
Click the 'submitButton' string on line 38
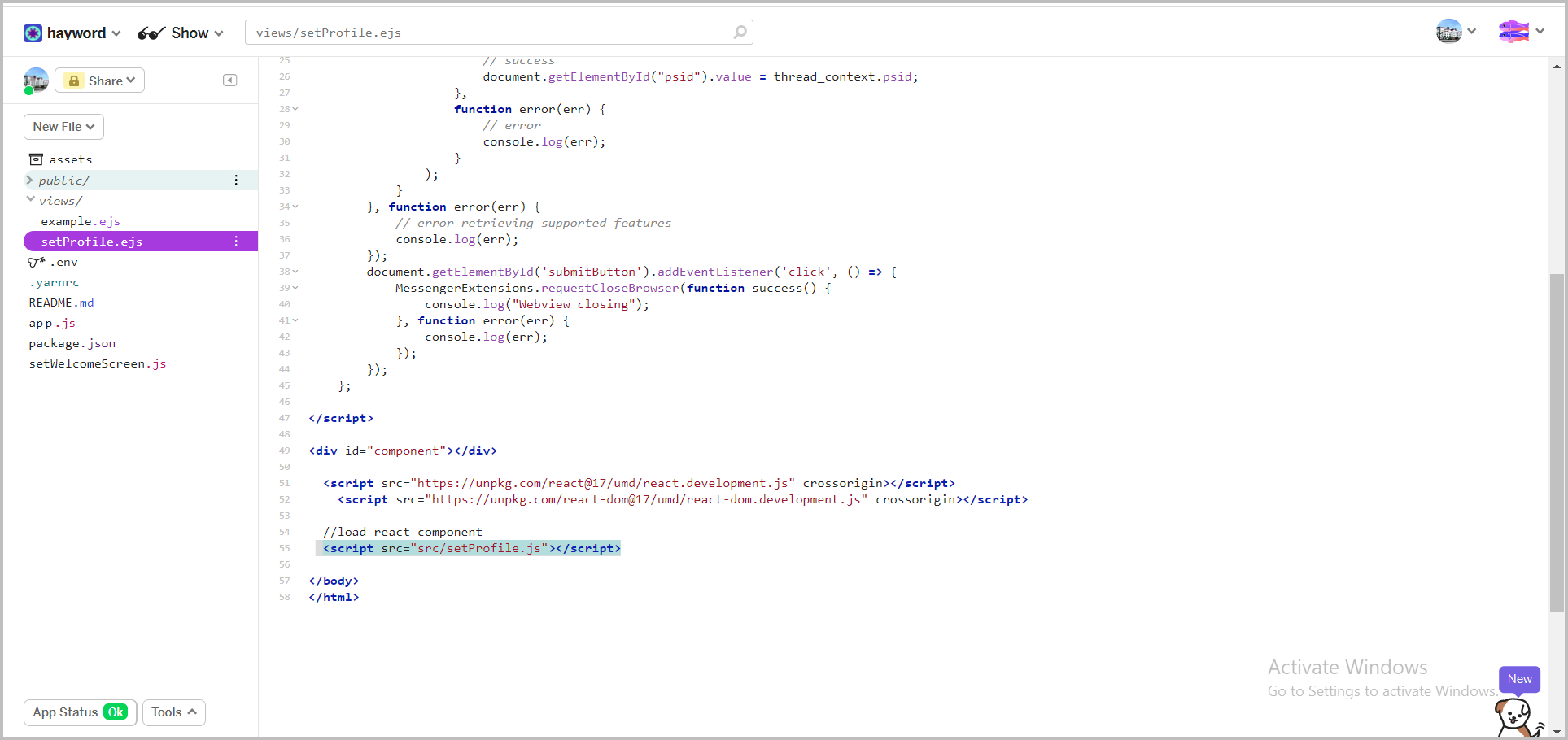[x=592, y=272]
